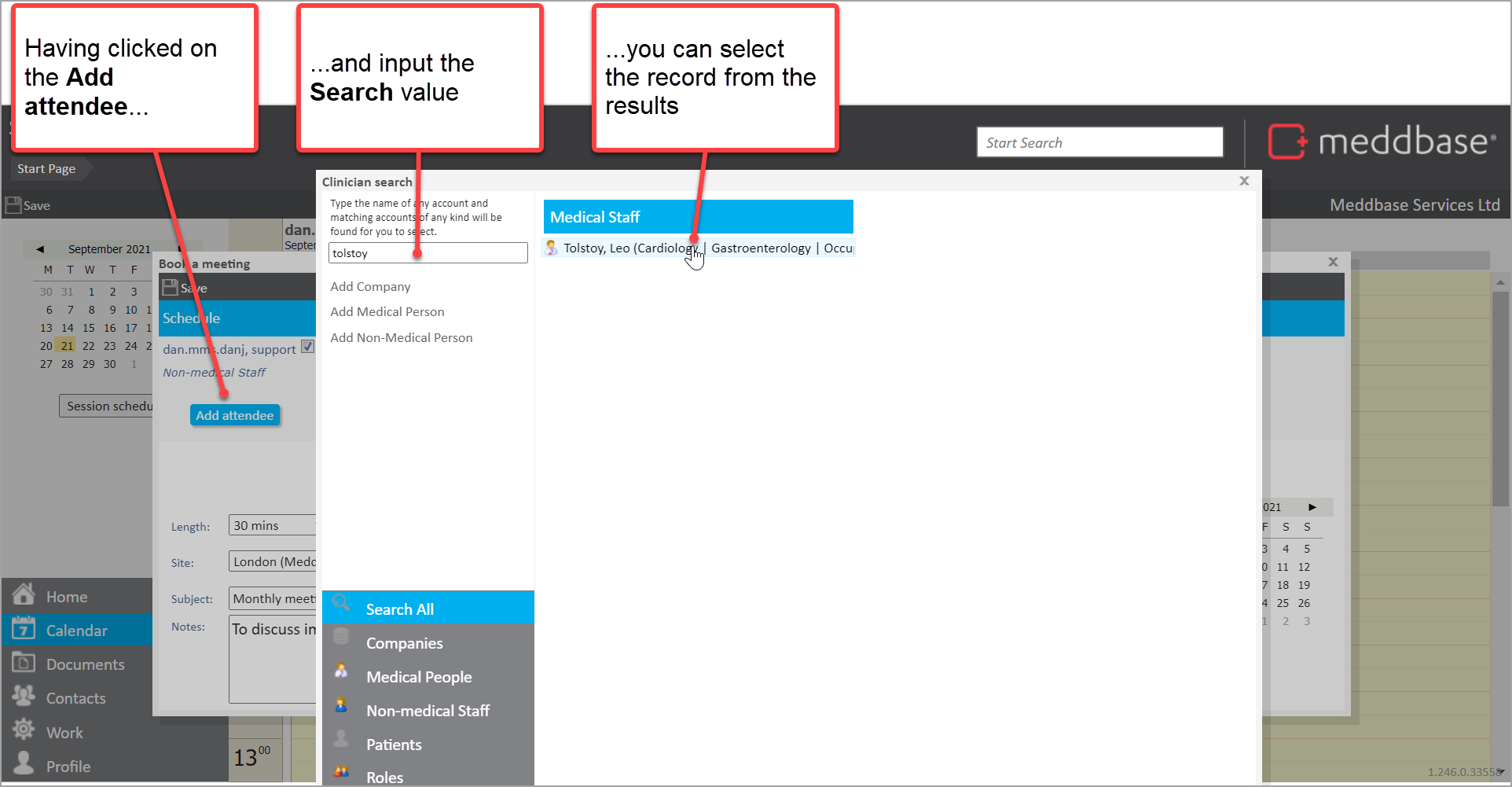Image resolution: width=1512 pixels, height=787 pixels.
Task: Toggle the dan.mms.danj support attendee checkbox
Action: [x=308, y=347]
